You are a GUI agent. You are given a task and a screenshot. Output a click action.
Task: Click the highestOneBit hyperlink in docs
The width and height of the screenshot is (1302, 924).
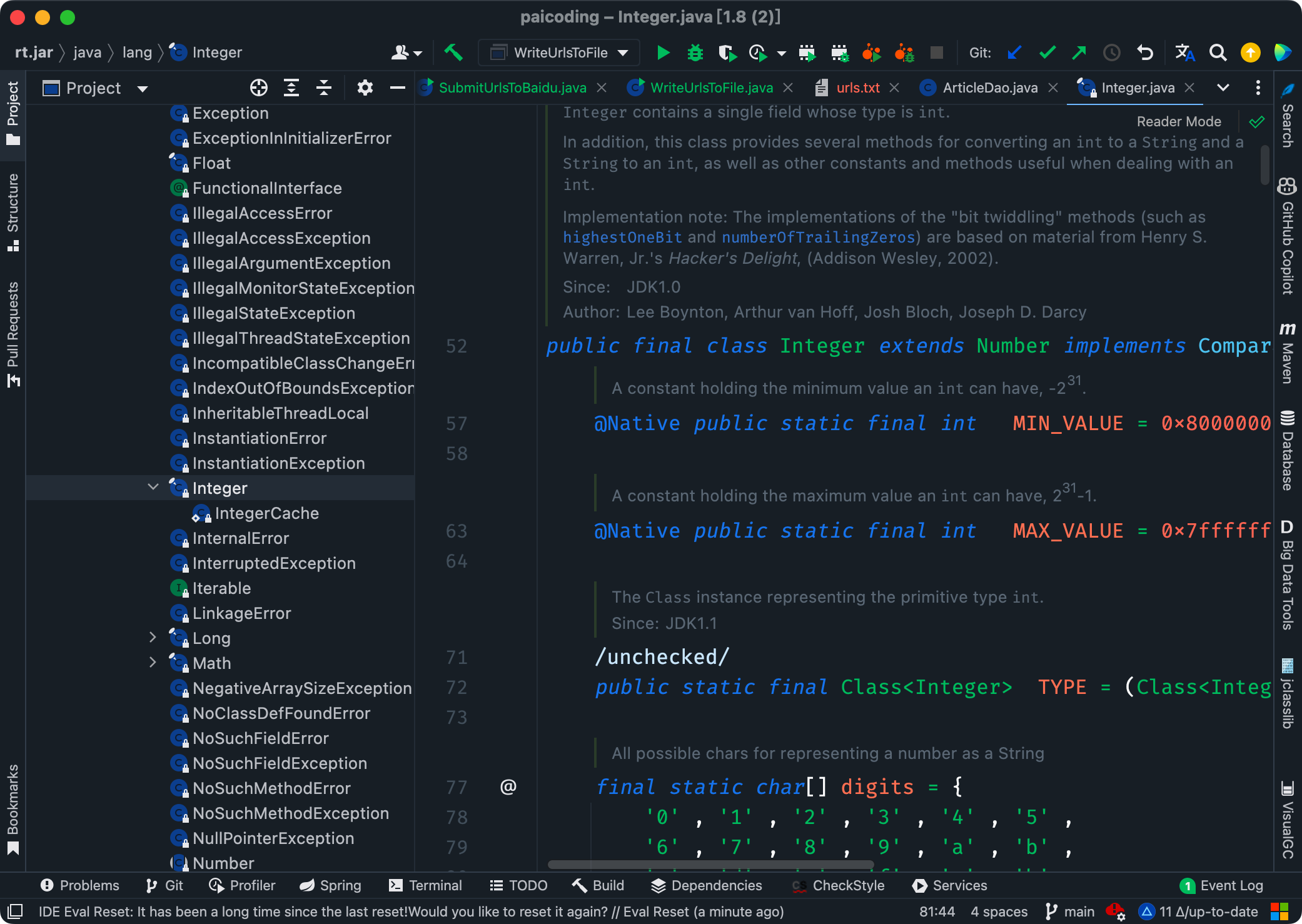(x=621, y=237)
